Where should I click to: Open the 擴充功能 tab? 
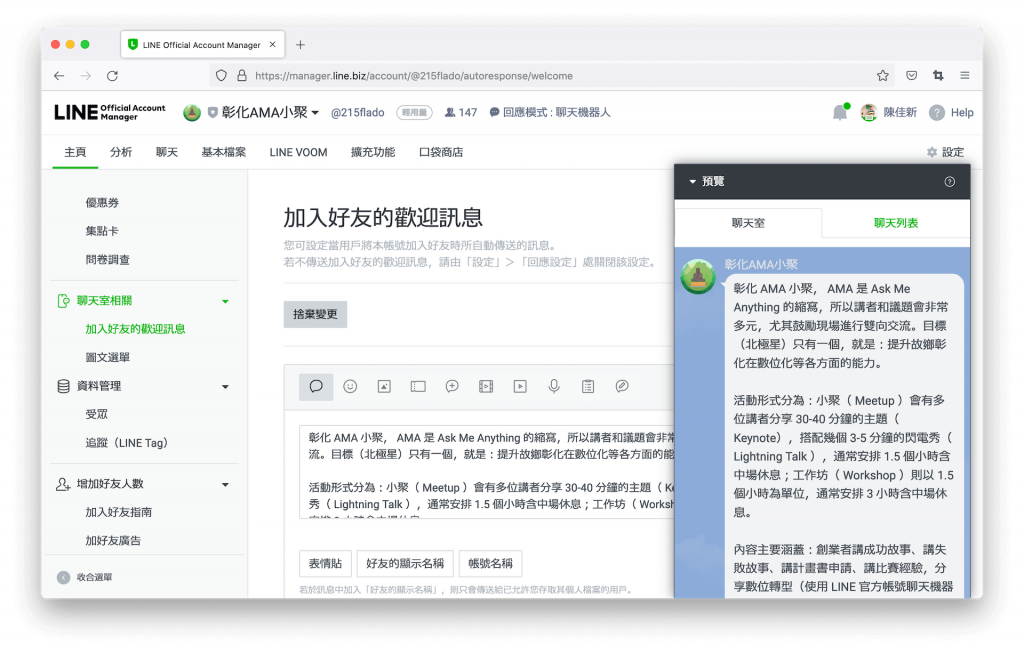coord(373,152)
